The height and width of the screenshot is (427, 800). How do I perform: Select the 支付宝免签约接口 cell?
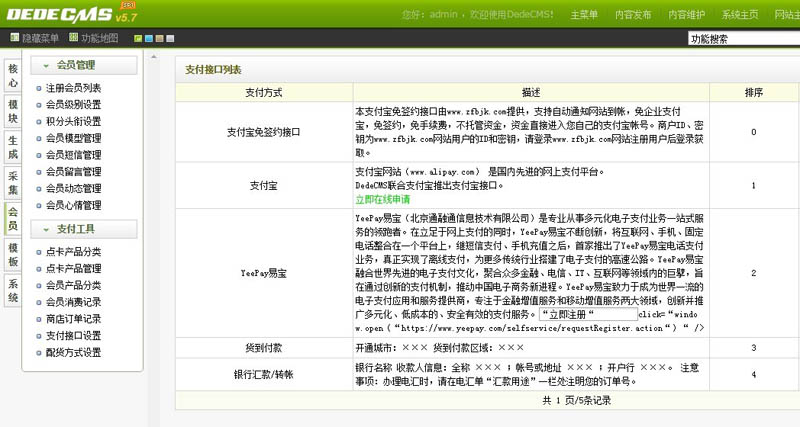(264, 132)
